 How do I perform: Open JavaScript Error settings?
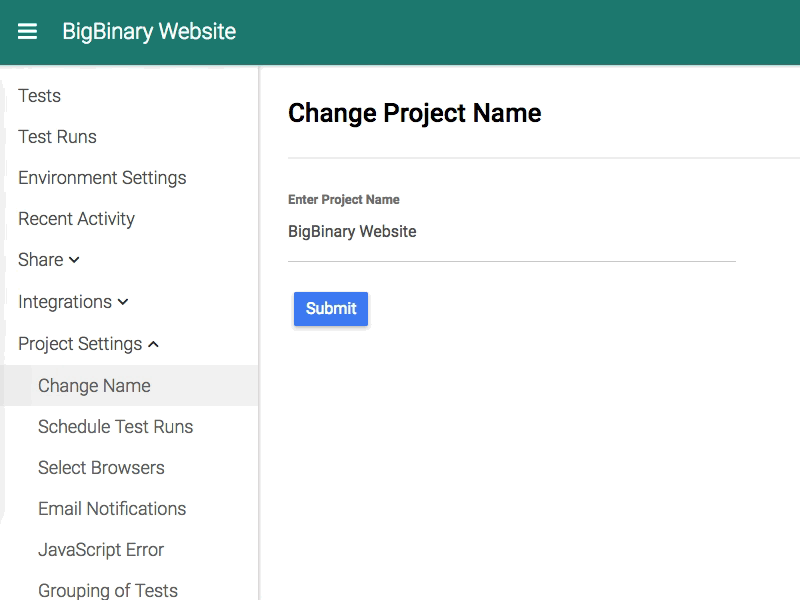coord(100,550)
